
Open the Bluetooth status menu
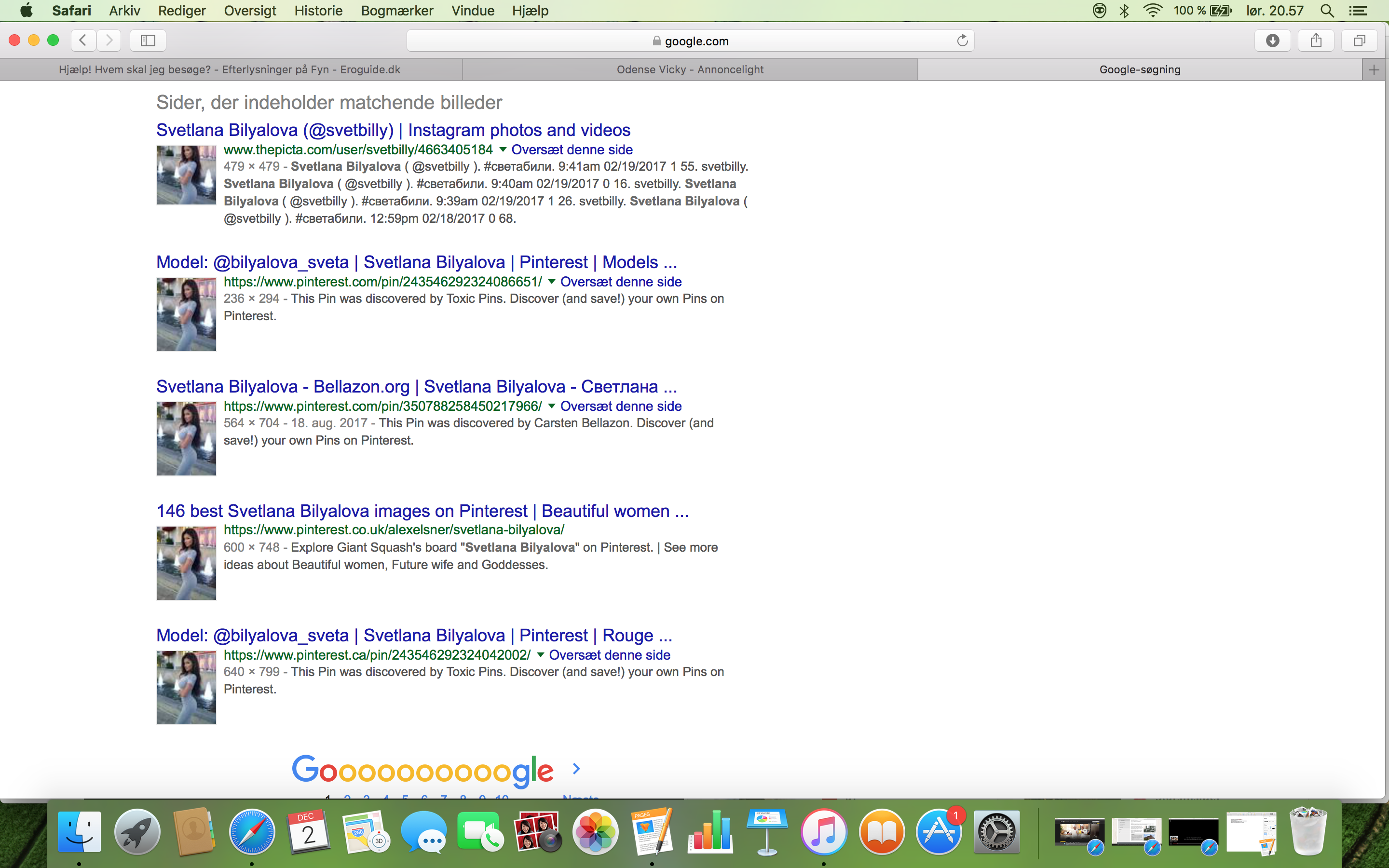click(x=1124, y=10)
